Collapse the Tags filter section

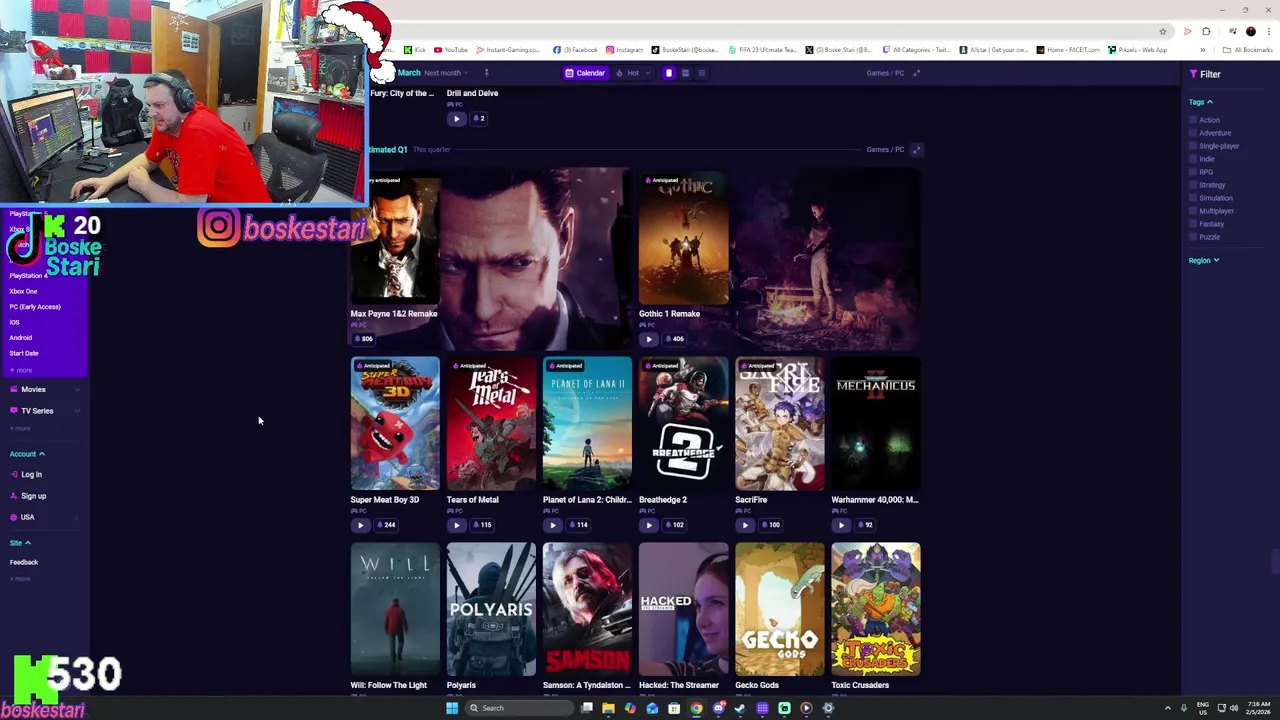click(x=1201, y=102)
